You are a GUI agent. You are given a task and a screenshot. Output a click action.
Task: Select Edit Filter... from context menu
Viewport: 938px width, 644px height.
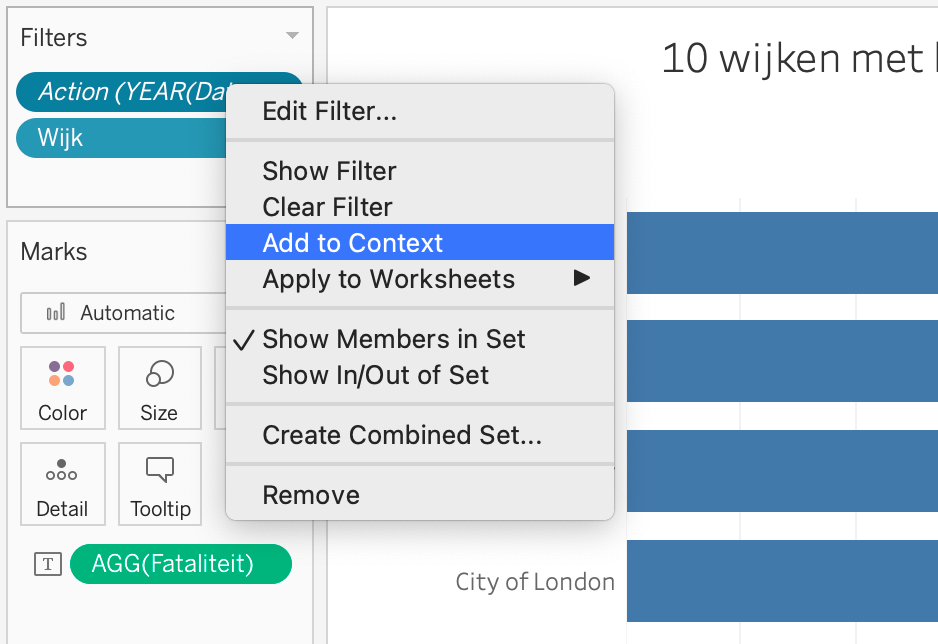pos(329,111)
